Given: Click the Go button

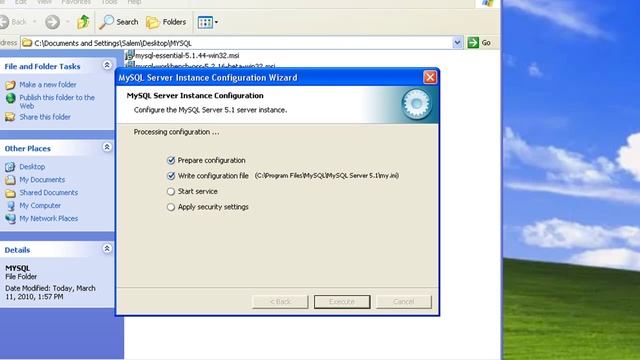Looking at the screenshot, I should tap(479, 42).
